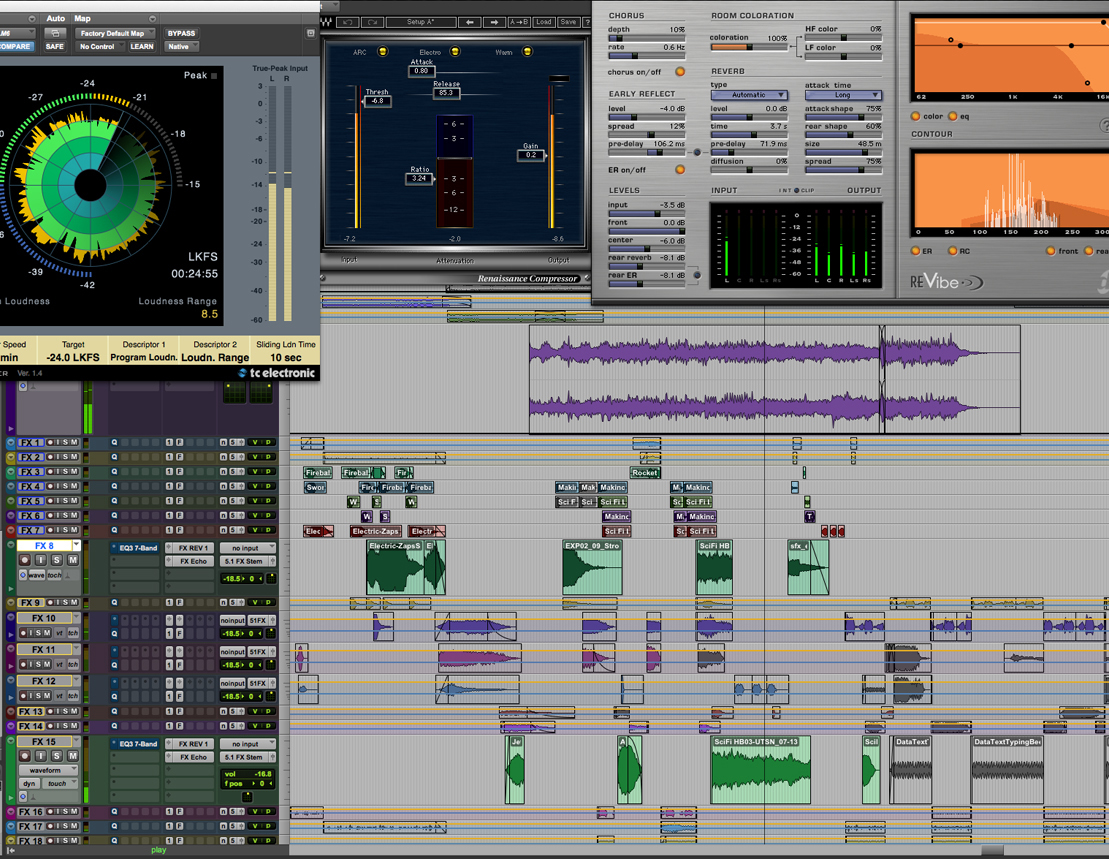Click the link dot beside ER pre-delay
This screenshot has width=1109, height=859.
click(697, 152)
